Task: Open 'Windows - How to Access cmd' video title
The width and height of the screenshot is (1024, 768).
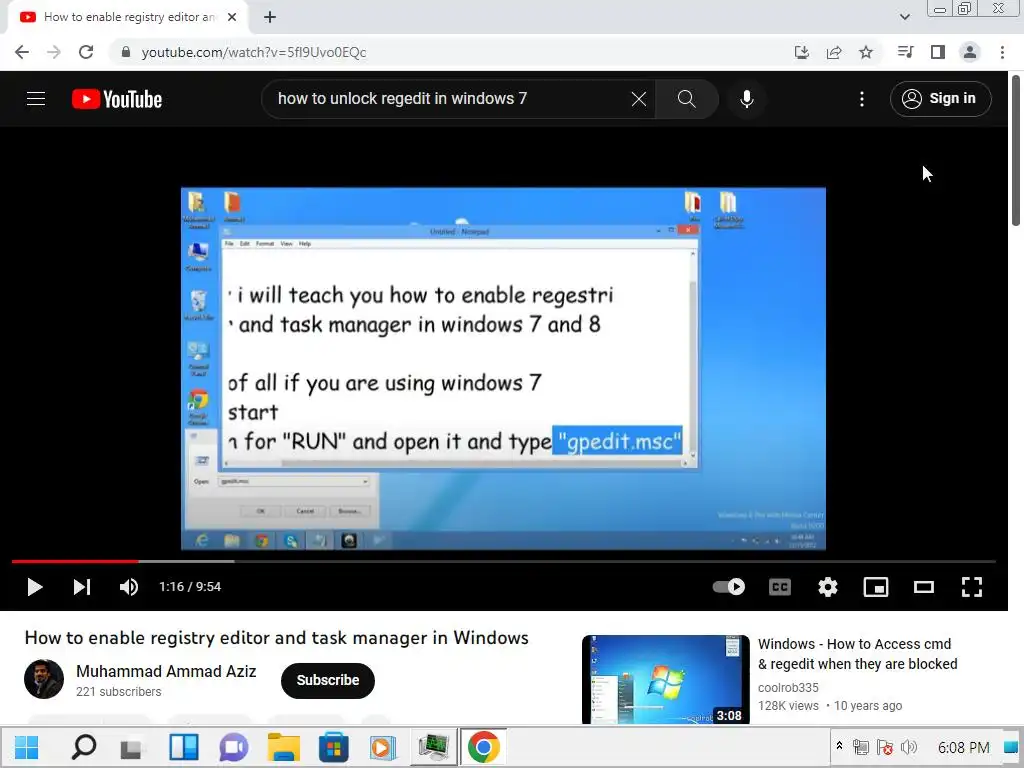Action: tap(857, 654)
